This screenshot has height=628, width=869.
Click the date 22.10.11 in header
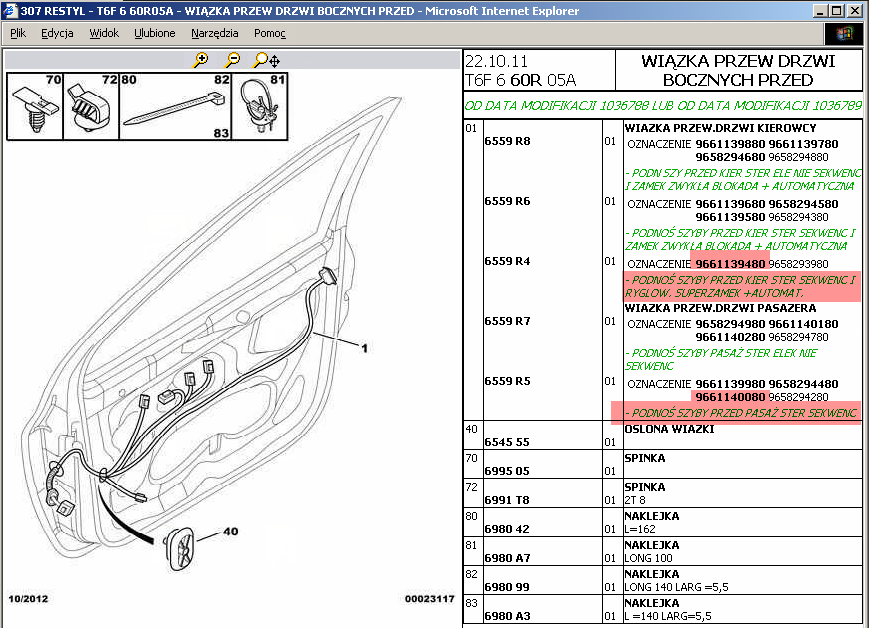tap(496, 62)
